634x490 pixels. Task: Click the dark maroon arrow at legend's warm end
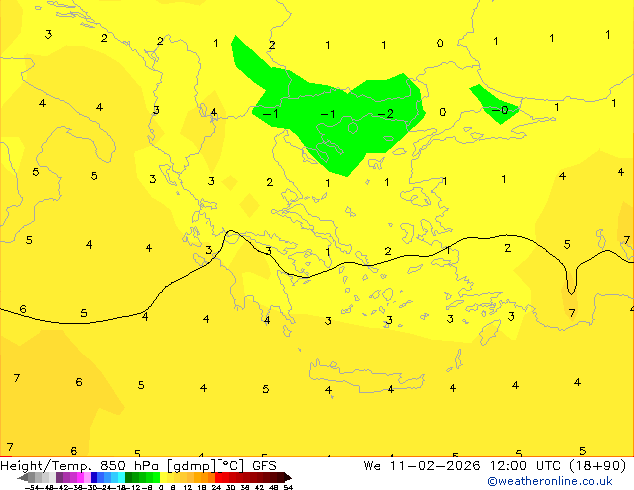coord(287,478)
